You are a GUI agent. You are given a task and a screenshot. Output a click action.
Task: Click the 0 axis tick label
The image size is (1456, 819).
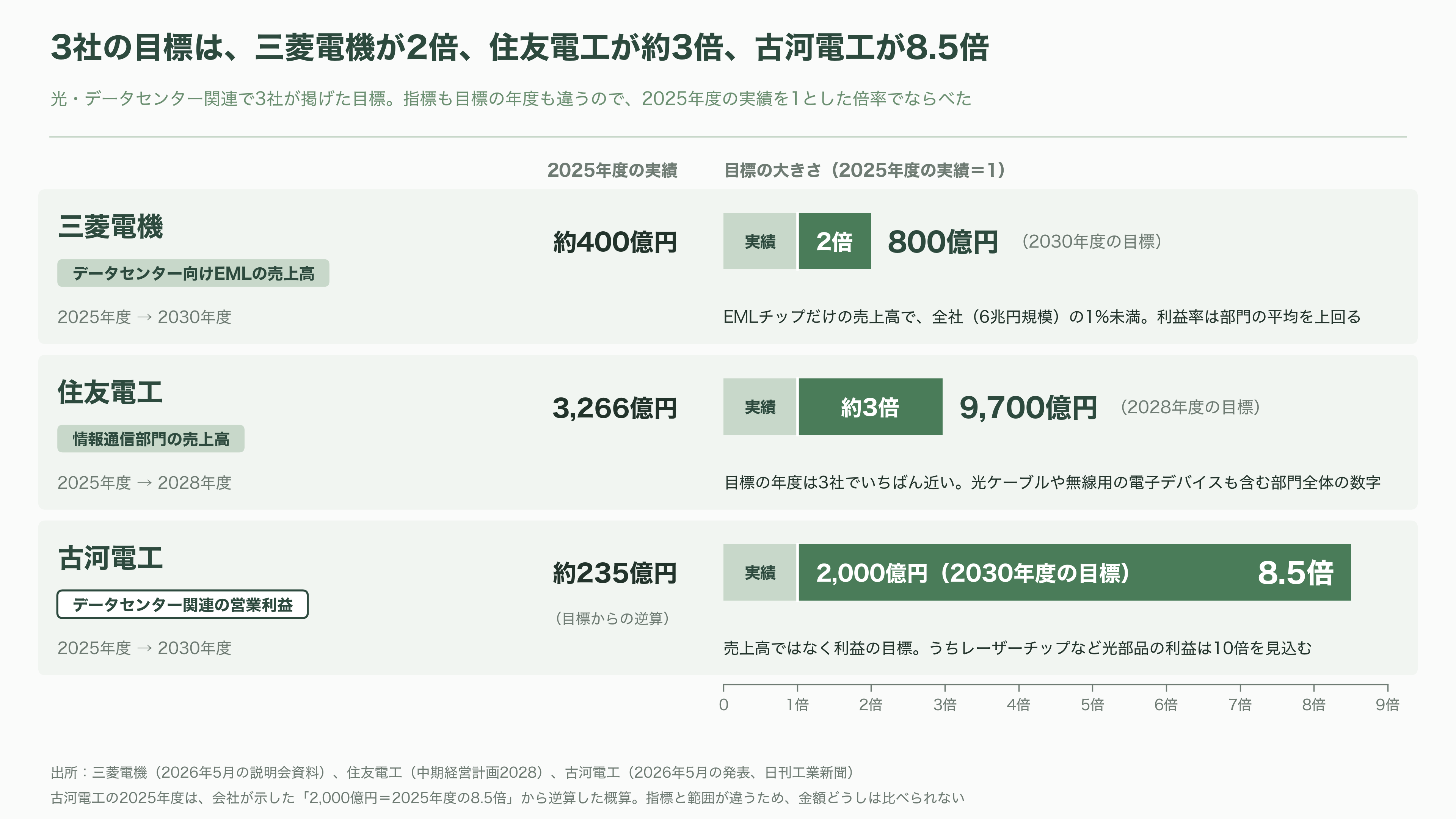click(724, 705)
